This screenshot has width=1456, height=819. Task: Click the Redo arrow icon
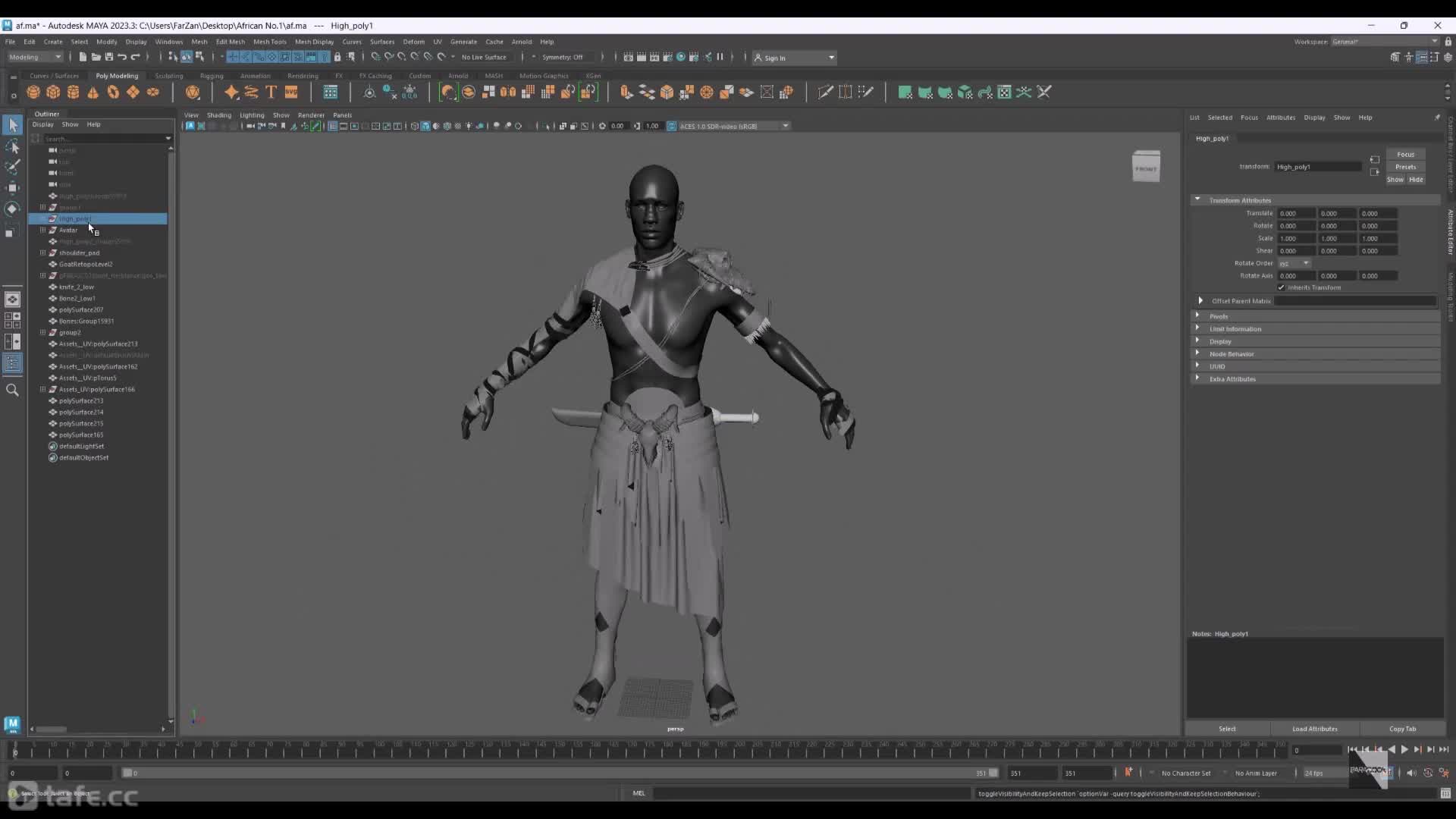[136, 57]
